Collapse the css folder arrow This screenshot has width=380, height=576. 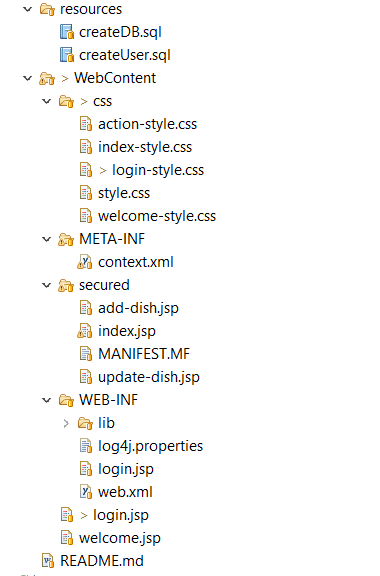pyautogui.click(x=47, y=101)
